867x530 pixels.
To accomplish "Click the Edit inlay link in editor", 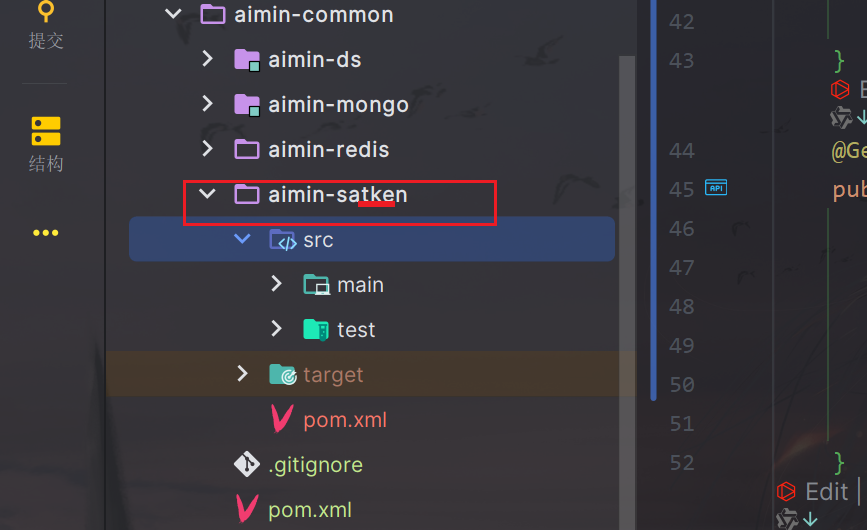I will click(x=826, y=492).
